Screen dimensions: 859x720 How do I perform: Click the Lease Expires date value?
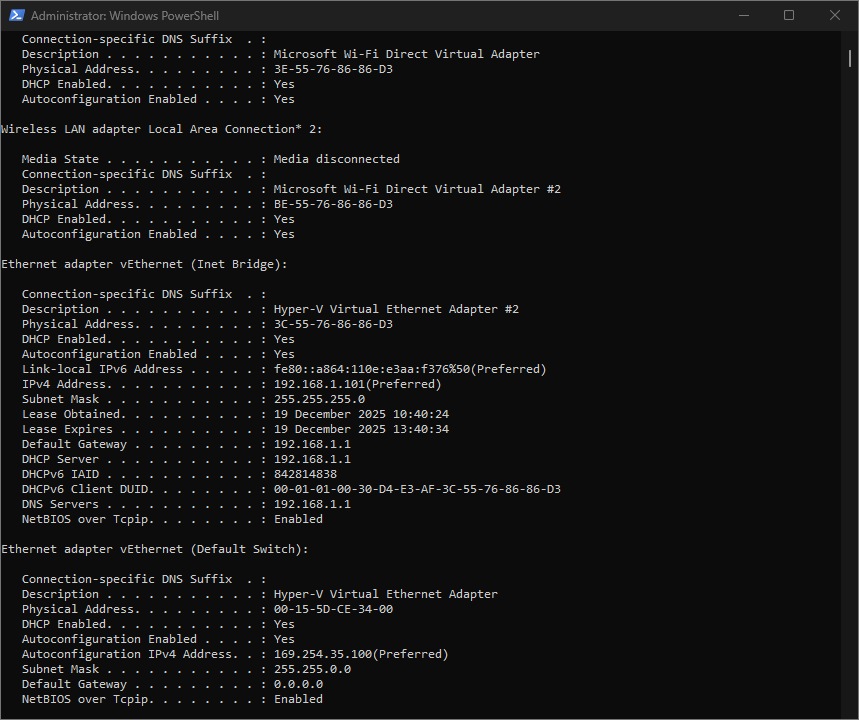[361, 429]
